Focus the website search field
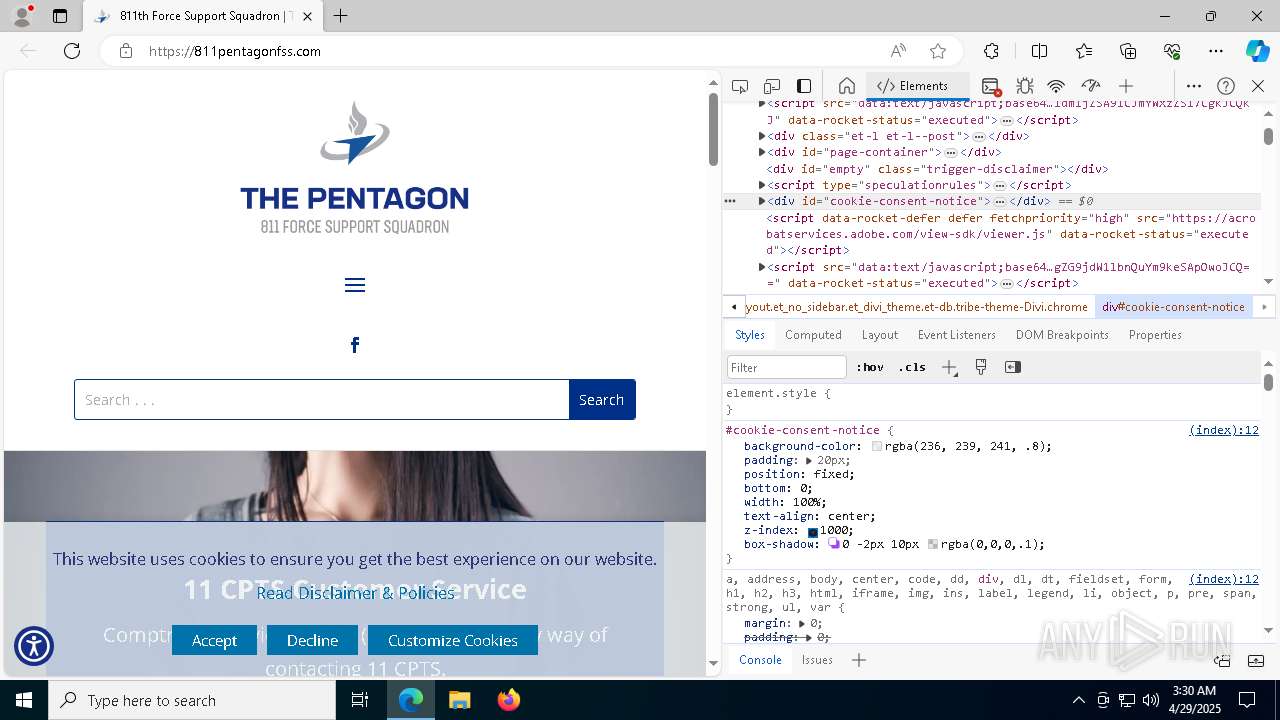The image size is (1280, 720). tap(322, 399)
